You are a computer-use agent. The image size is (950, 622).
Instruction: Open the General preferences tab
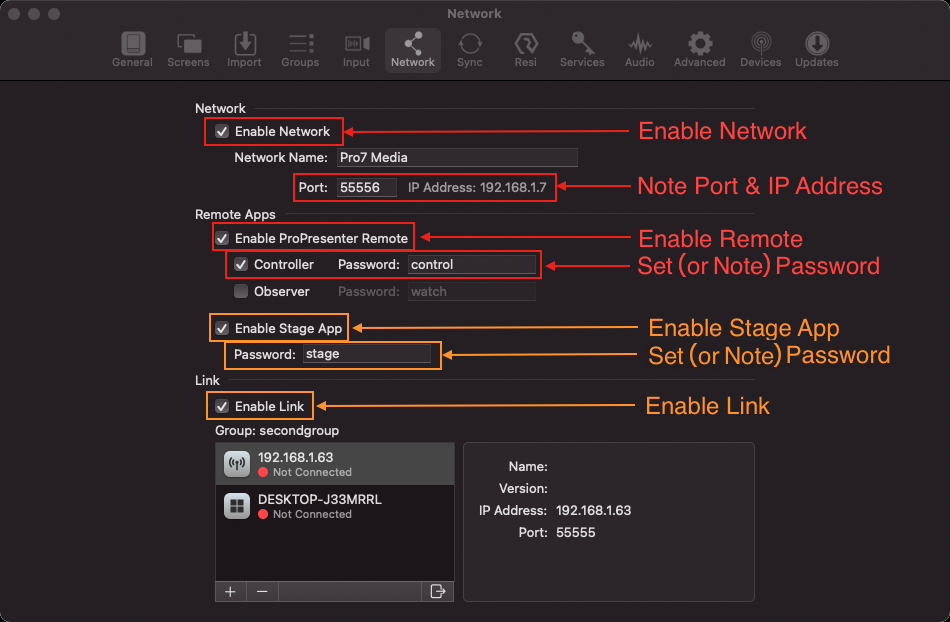tap(132, 50)
